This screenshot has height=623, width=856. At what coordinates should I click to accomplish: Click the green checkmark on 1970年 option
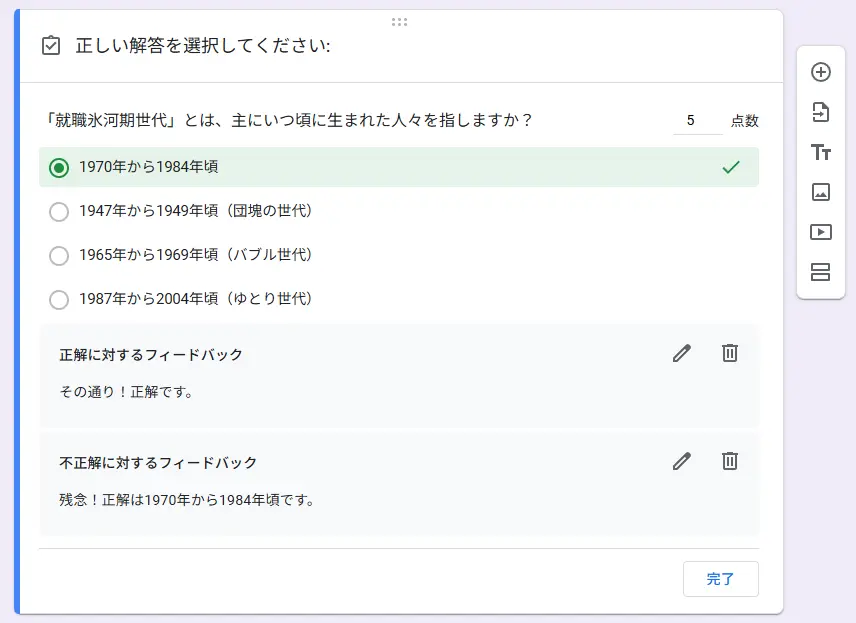731,167
